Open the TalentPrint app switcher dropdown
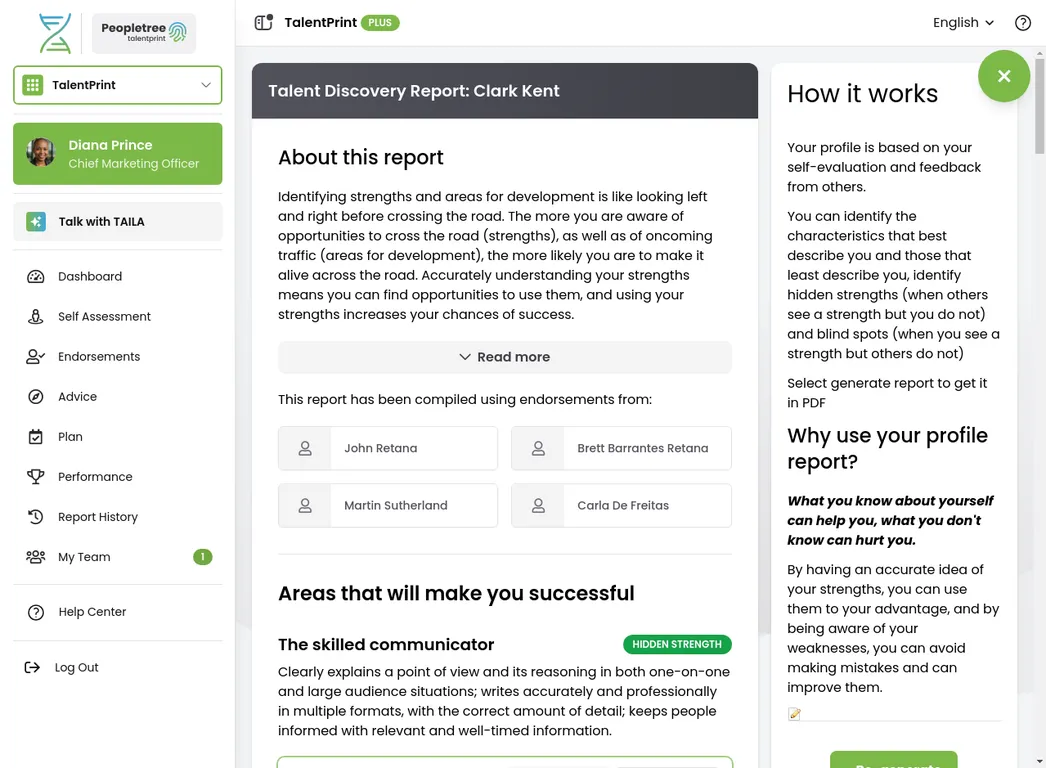This screenshot has height=768, width=1046. point(117,85)
